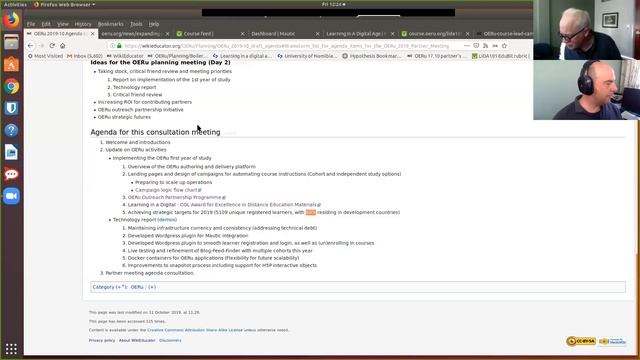
Task: Open the Bookmarks menu
Action: click(x=111, y=24)
